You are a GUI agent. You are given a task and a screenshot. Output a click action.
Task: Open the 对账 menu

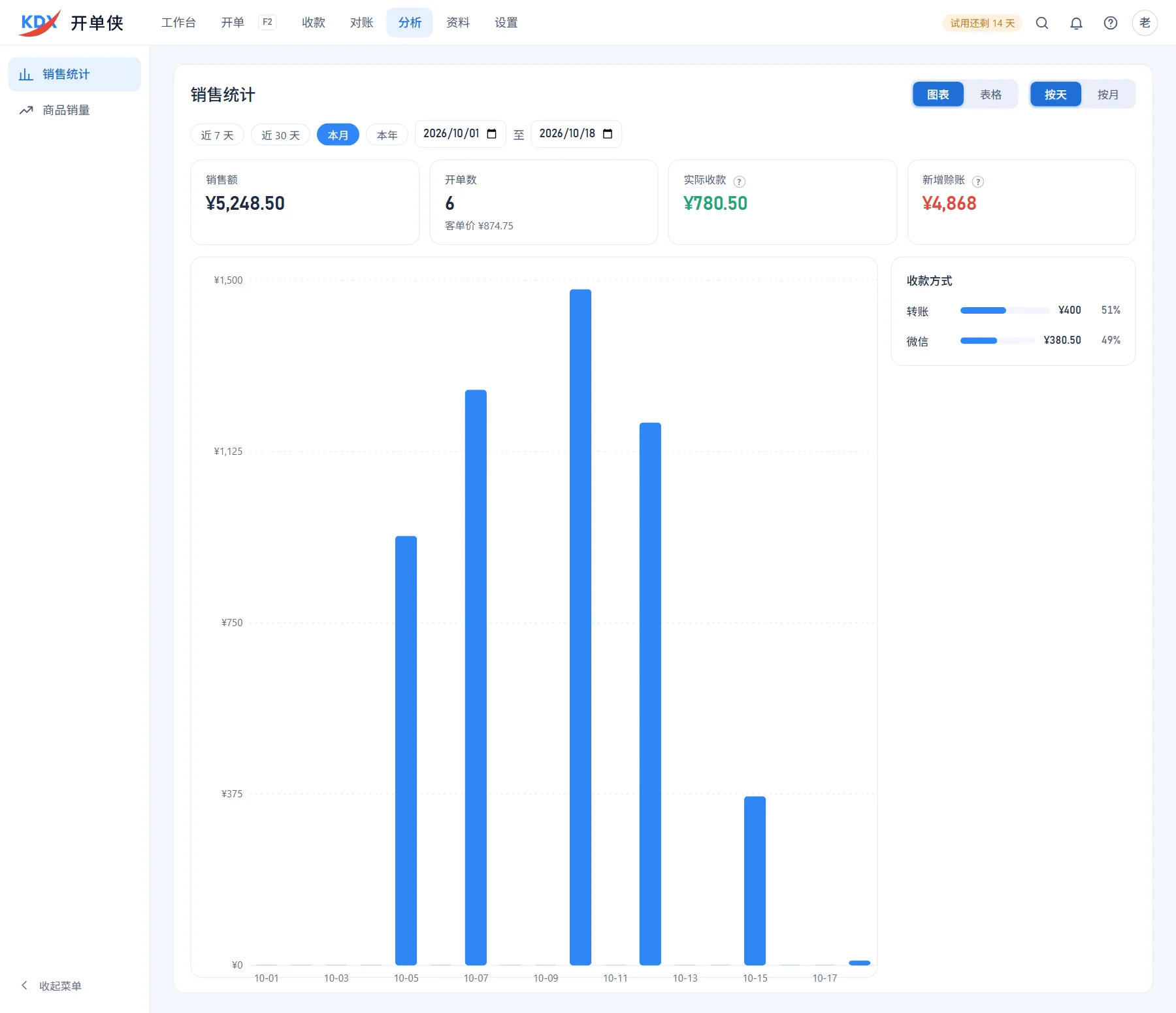[x=361, y=23]
